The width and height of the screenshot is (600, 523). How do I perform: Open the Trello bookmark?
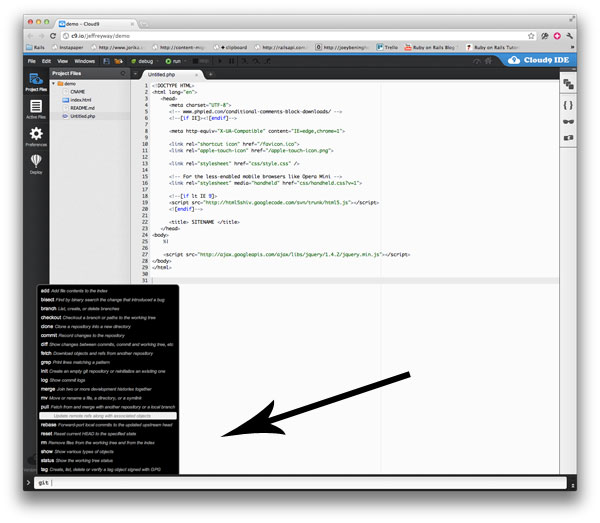coord(387,47)
